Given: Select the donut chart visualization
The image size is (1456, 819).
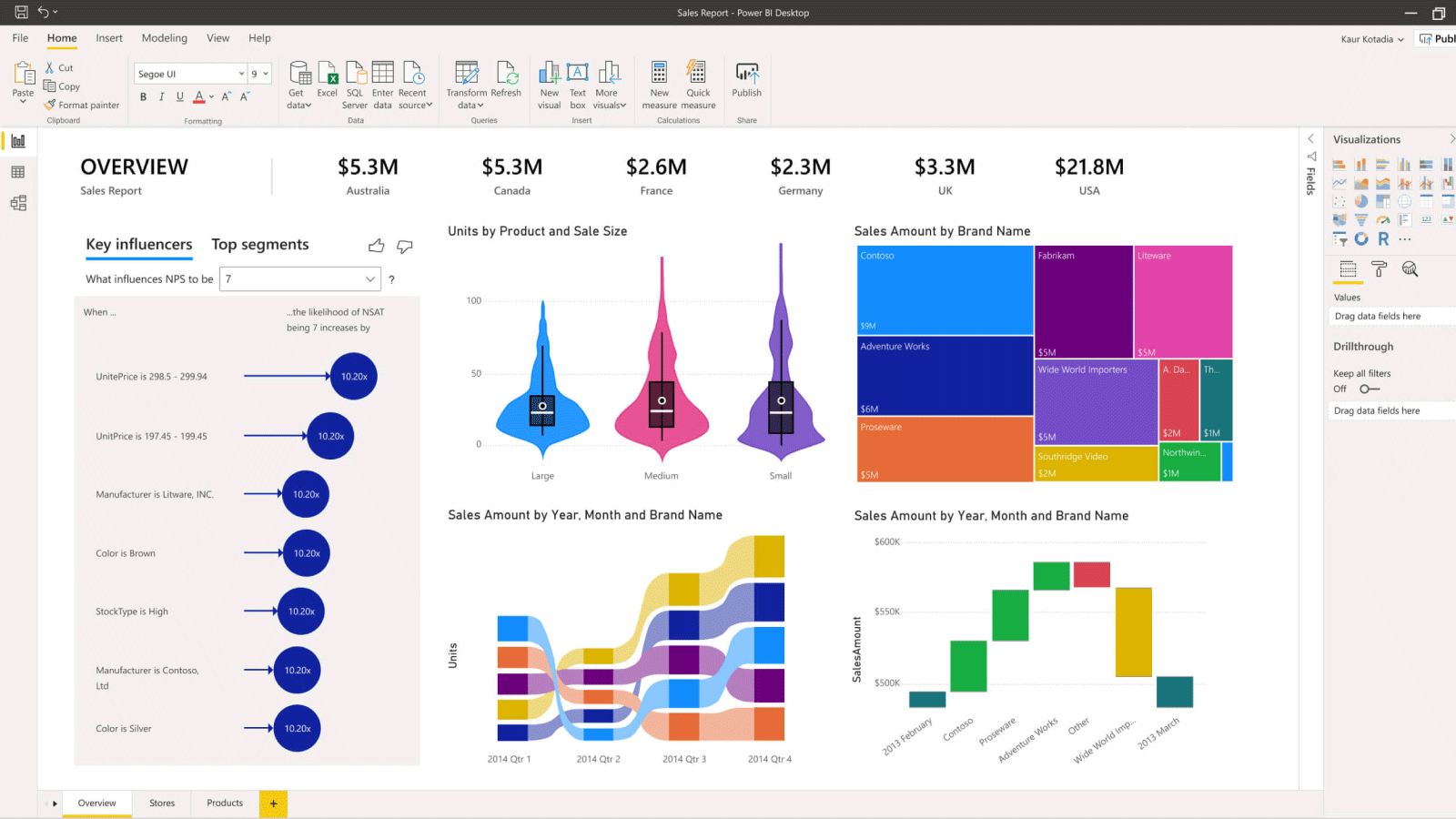Looking at the screenshot, I should point(1361,238).
